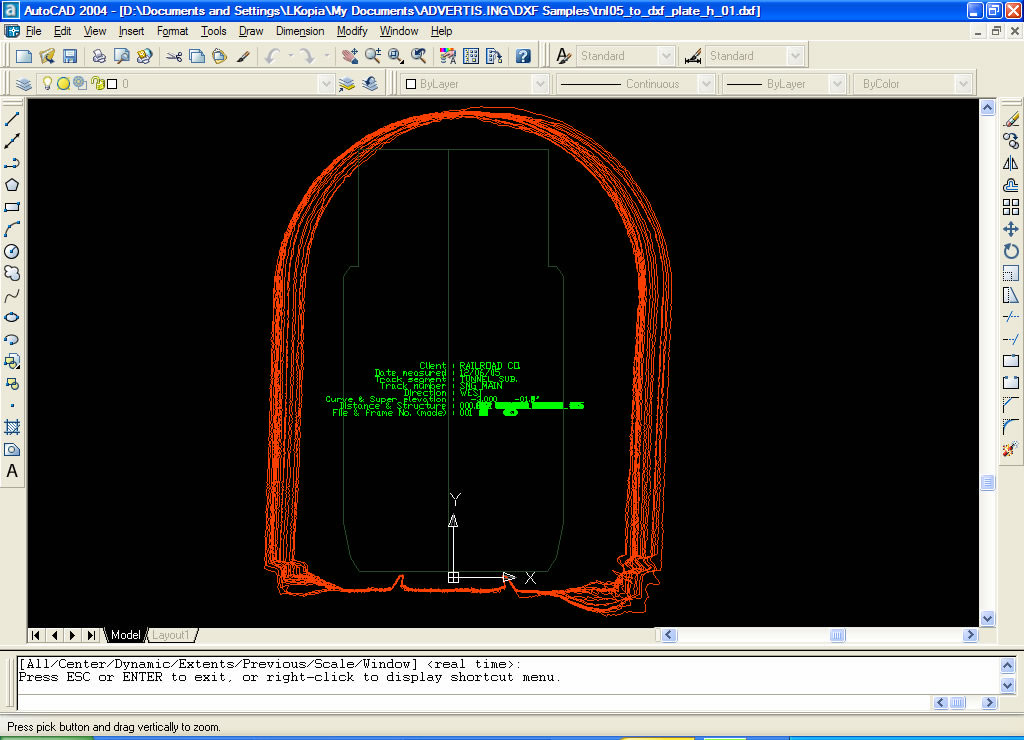Open the Draw menu
1024x740 pixels.
(x=251, y=31)
